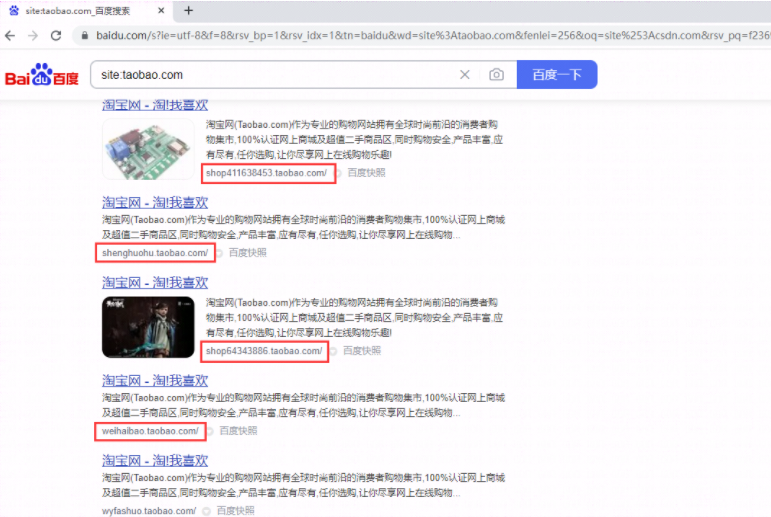Click the weihaibao.taobao.com URL

click(150, 431)
